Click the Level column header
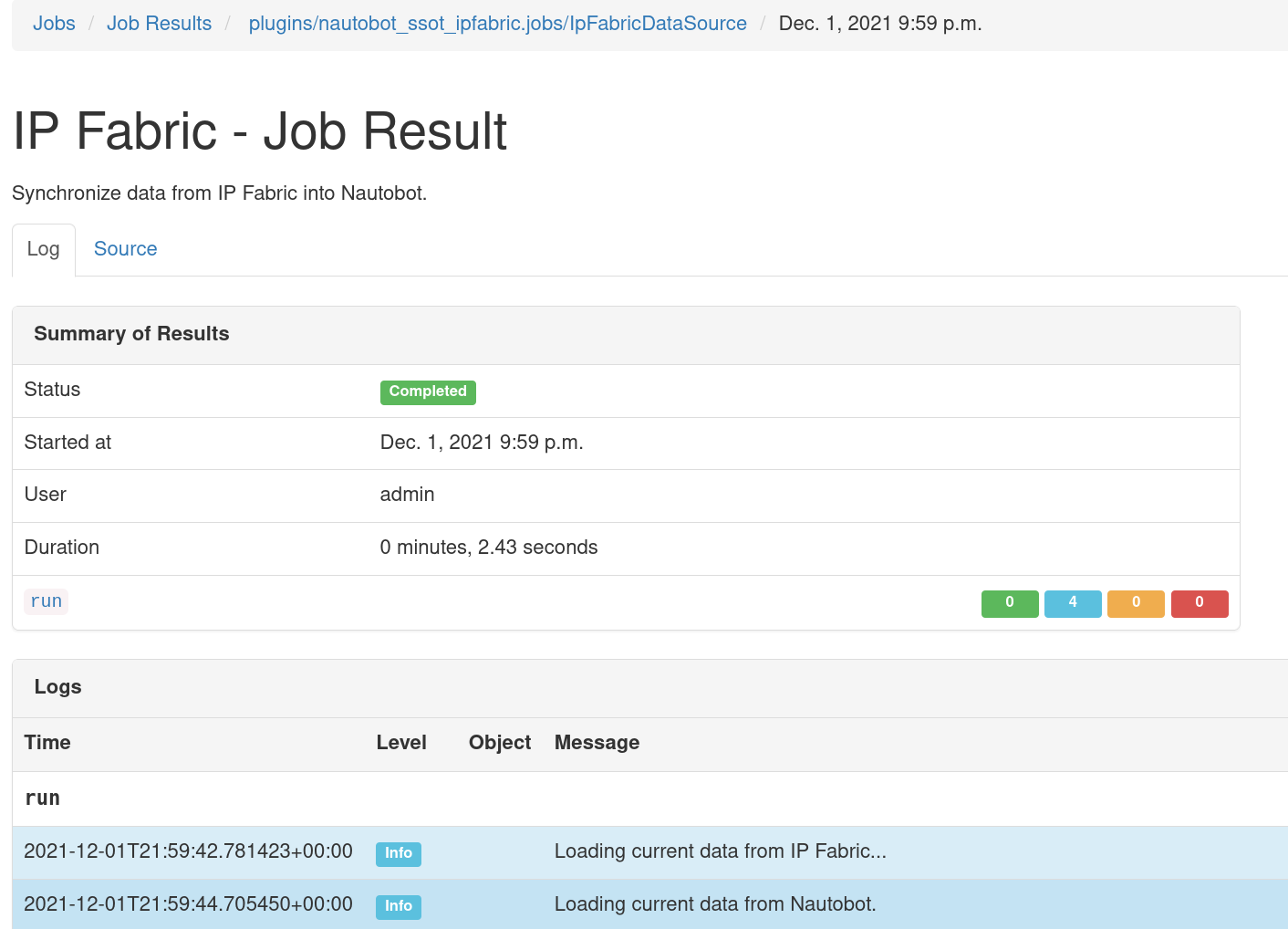 (401, 743)
